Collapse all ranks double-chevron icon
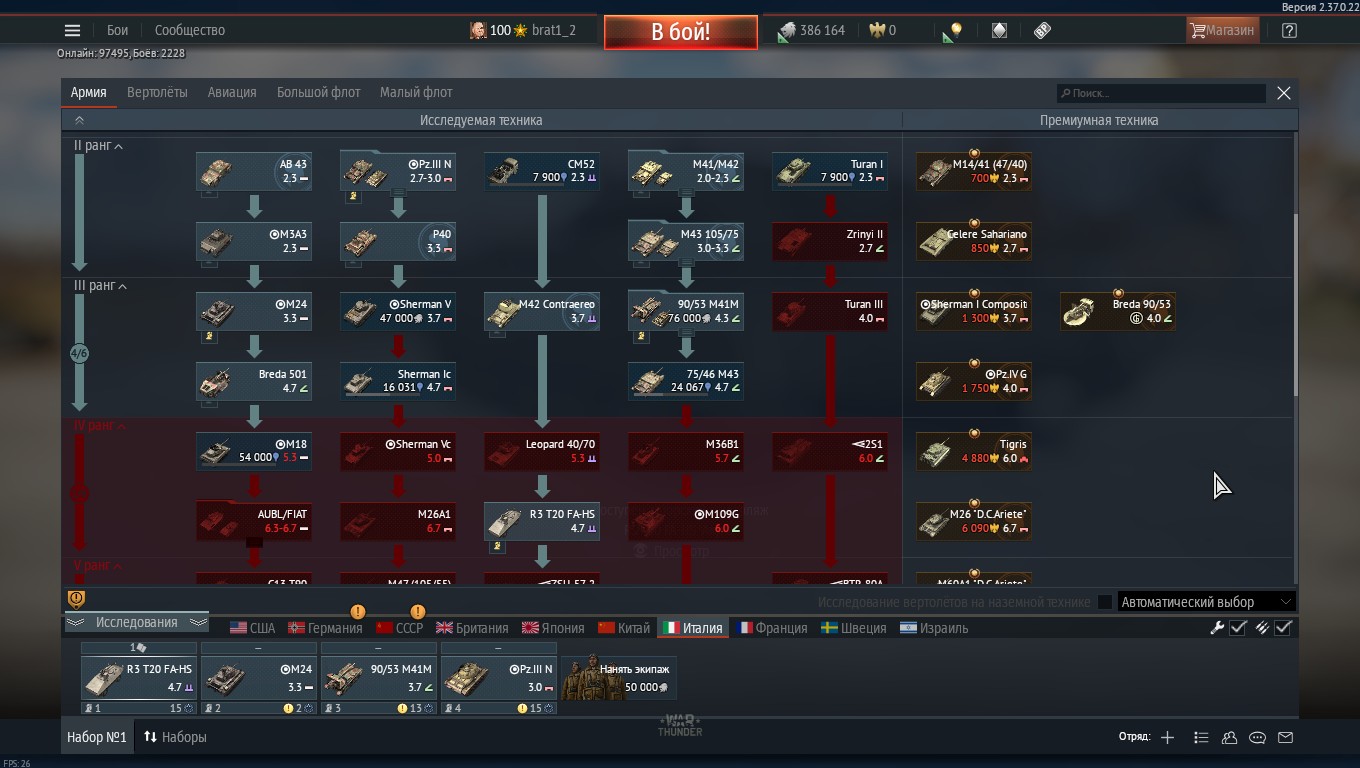The width and height of the screenshot is (1360, 768). pyautogui.click(x=79, y=120)
